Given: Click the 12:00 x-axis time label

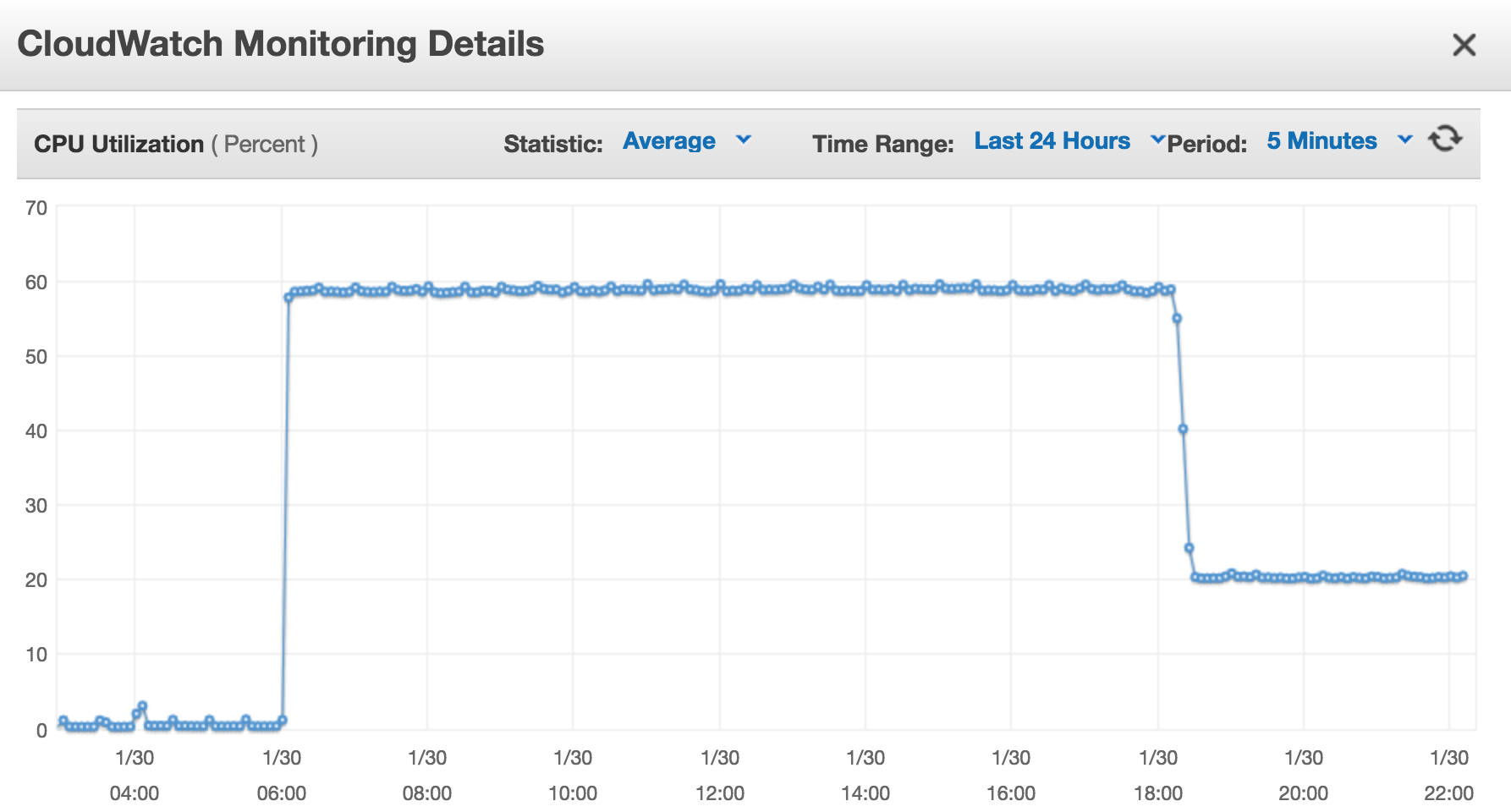Looking at the screenshot, I should (719, 793).
